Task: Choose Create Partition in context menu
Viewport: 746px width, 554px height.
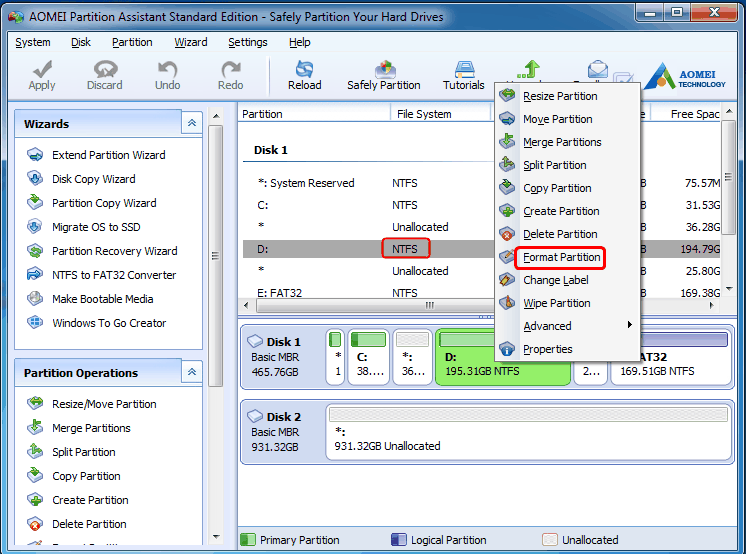Action: pyautogui.click(x=567, y=211)
